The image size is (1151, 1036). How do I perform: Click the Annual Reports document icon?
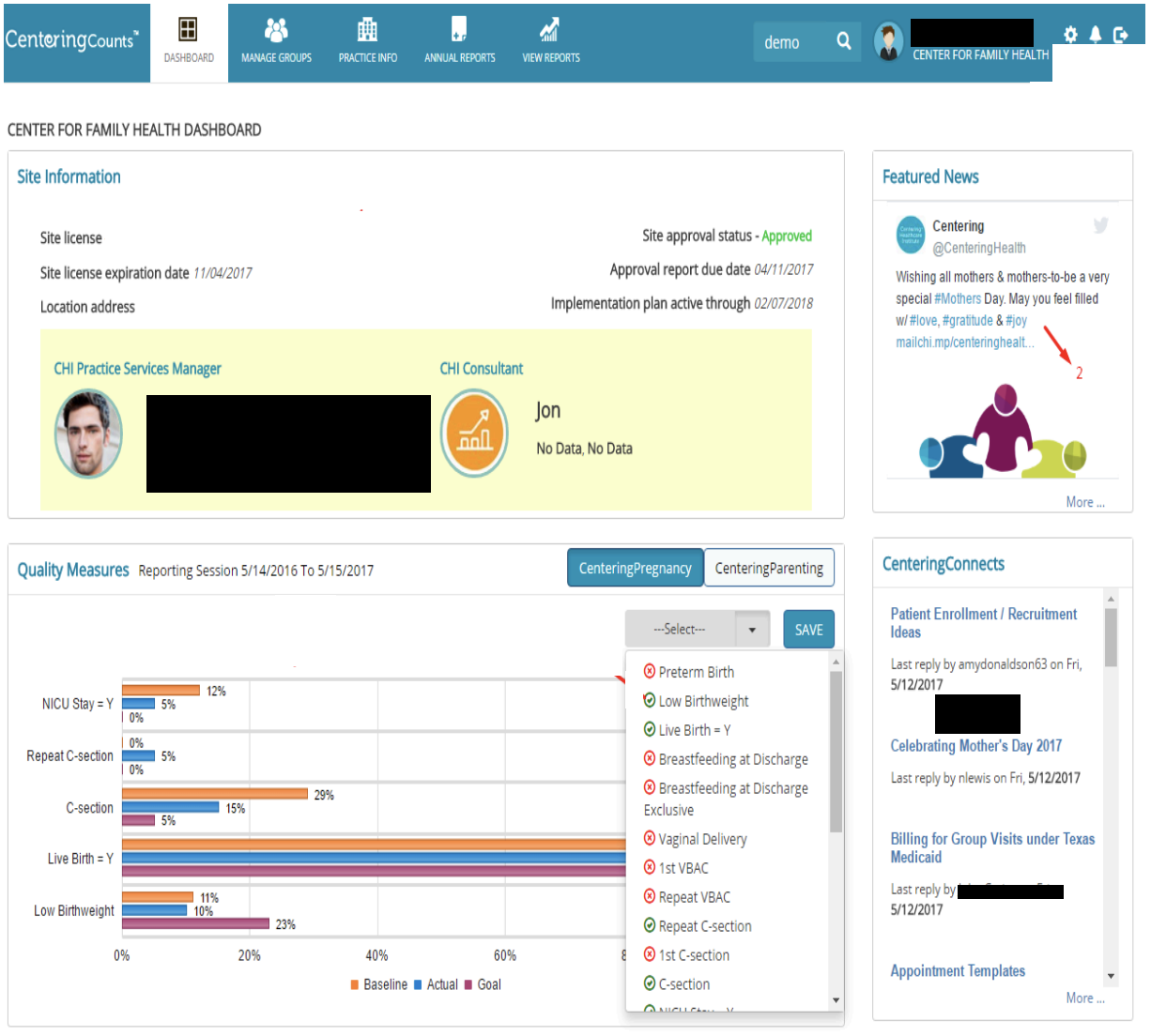pyautogui.click(x=459, y=29)
